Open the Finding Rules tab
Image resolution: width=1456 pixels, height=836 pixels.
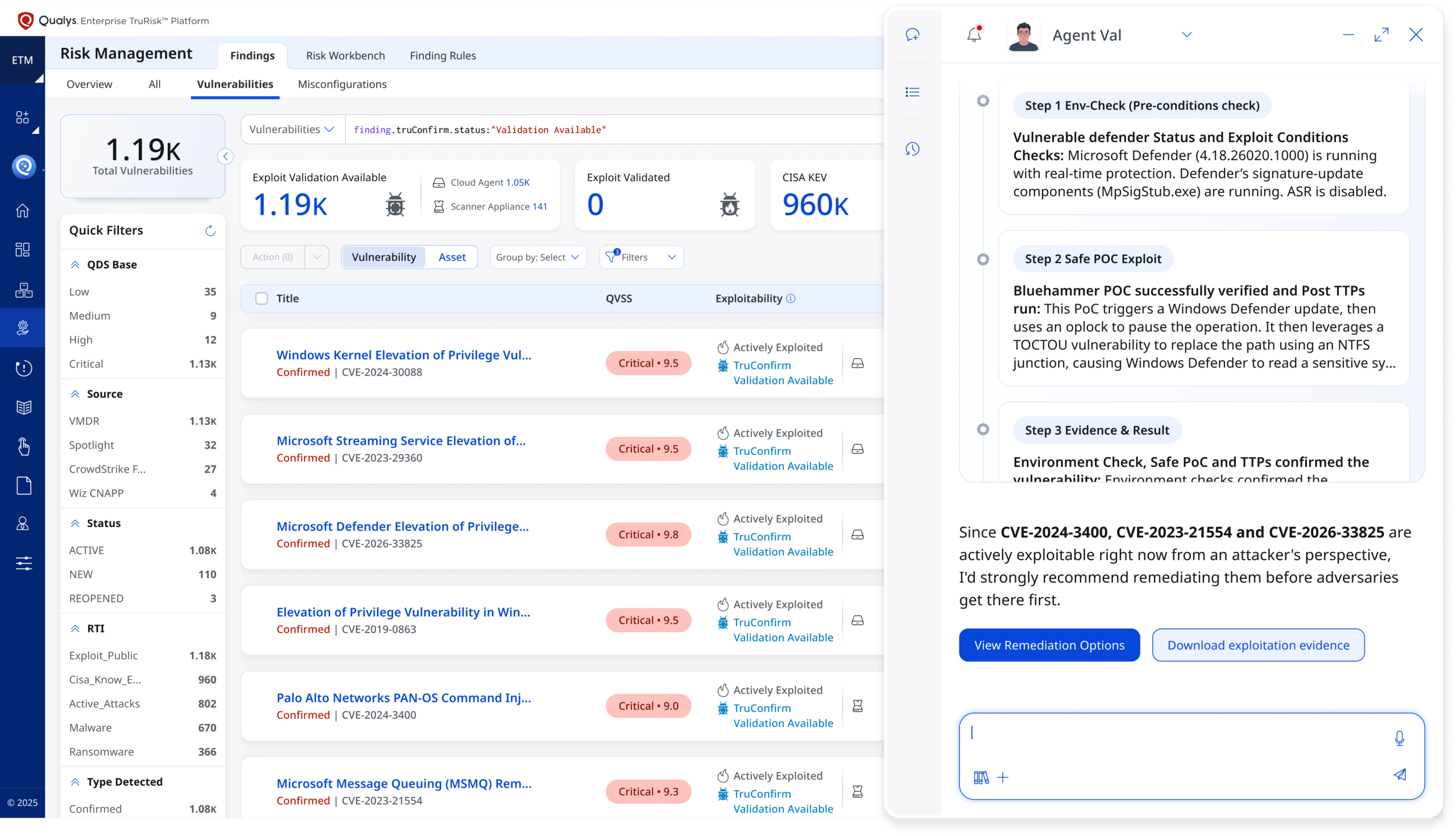[x=442, y=56]
